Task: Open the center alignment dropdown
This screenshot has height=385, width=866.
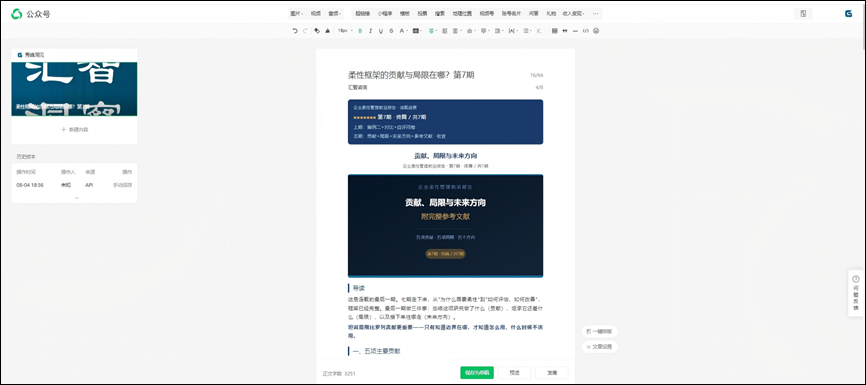Action: coord(432,31)
